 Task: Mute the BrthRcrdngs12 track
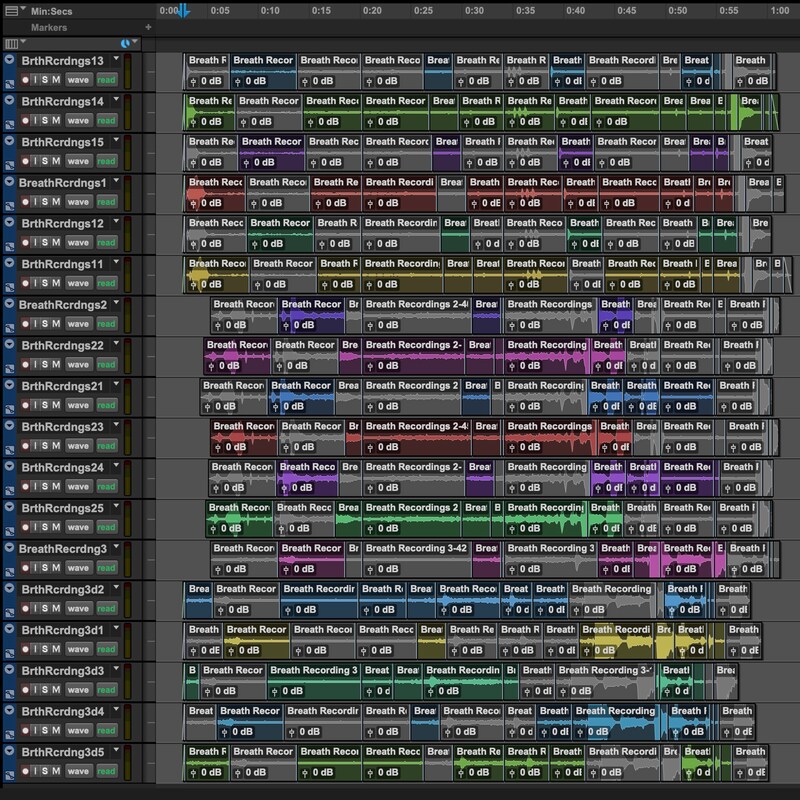56,242
